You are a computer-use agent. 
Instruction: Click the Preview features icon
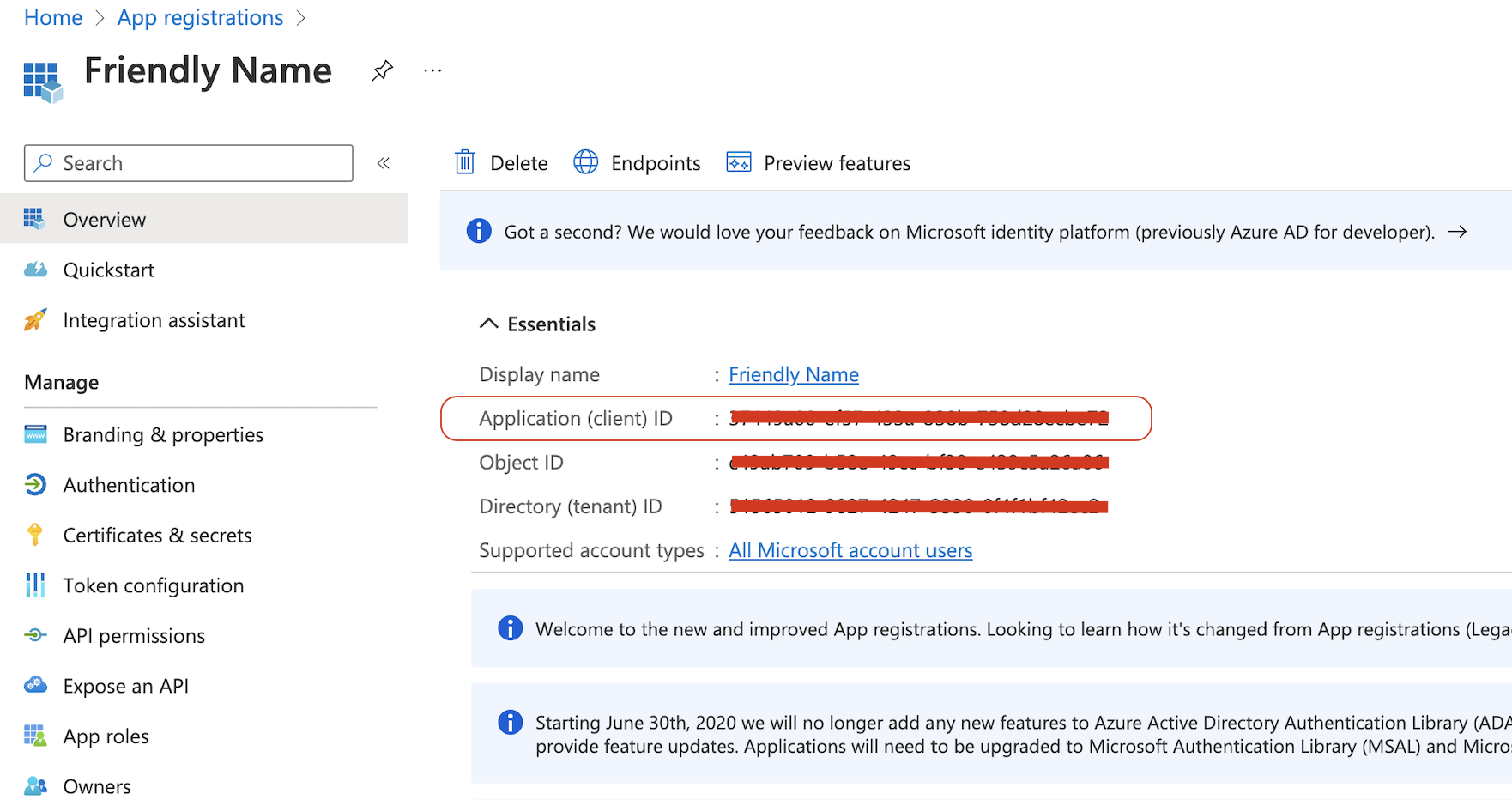739,162
